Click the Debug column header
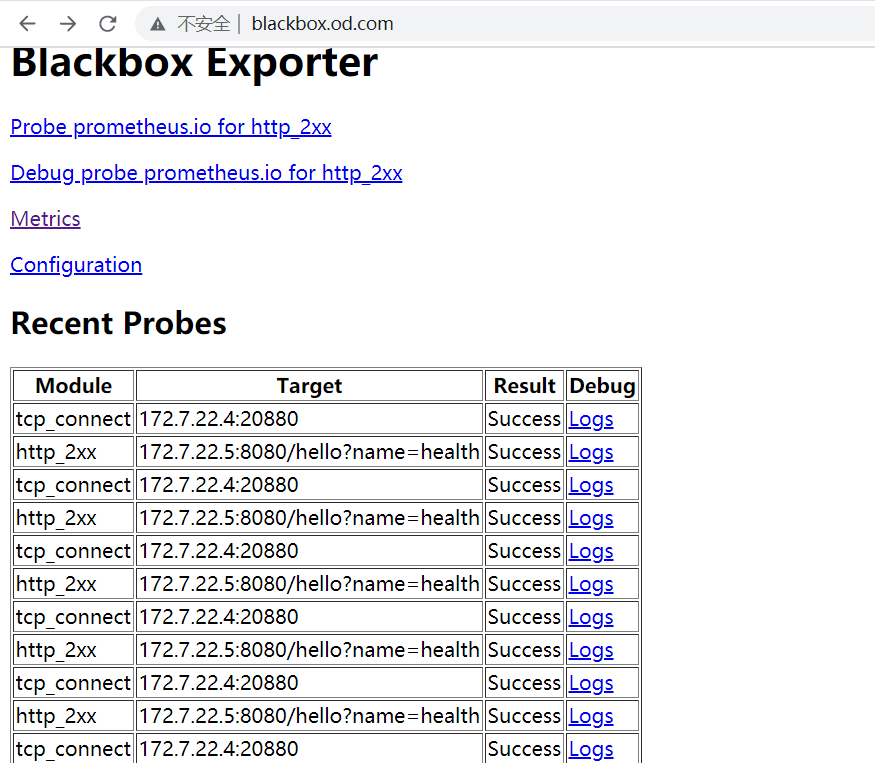This screenshot has height=763, width=875. [x=602, y=386]
